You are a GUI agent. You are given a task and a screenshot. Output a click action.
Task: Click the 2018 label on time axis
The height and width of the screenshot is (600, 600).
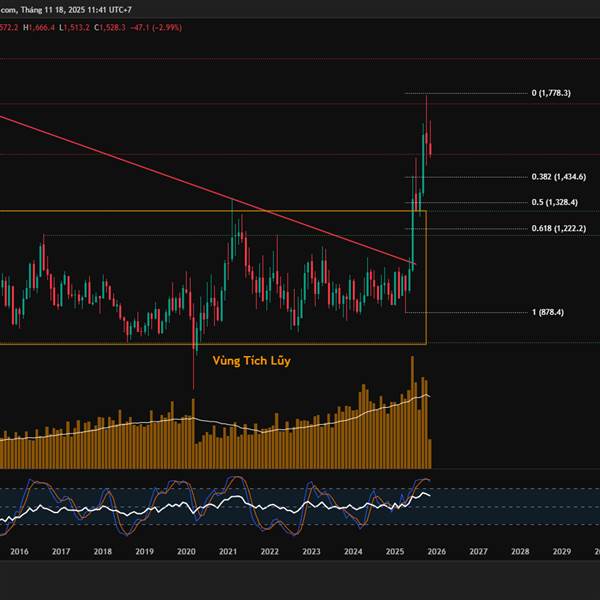[103, 551]
